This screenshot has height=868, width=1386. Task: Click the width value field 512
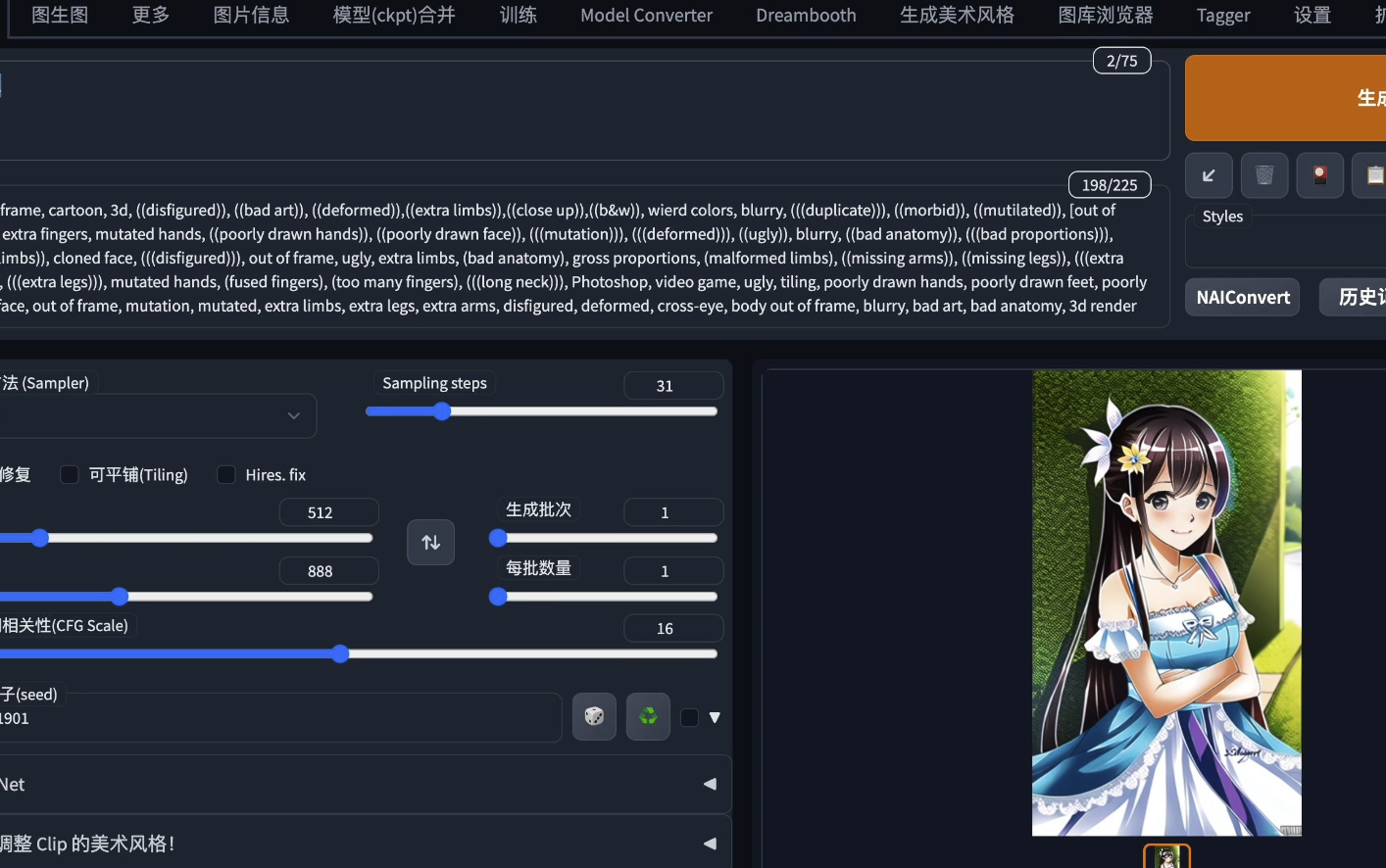tap(328, 512)
